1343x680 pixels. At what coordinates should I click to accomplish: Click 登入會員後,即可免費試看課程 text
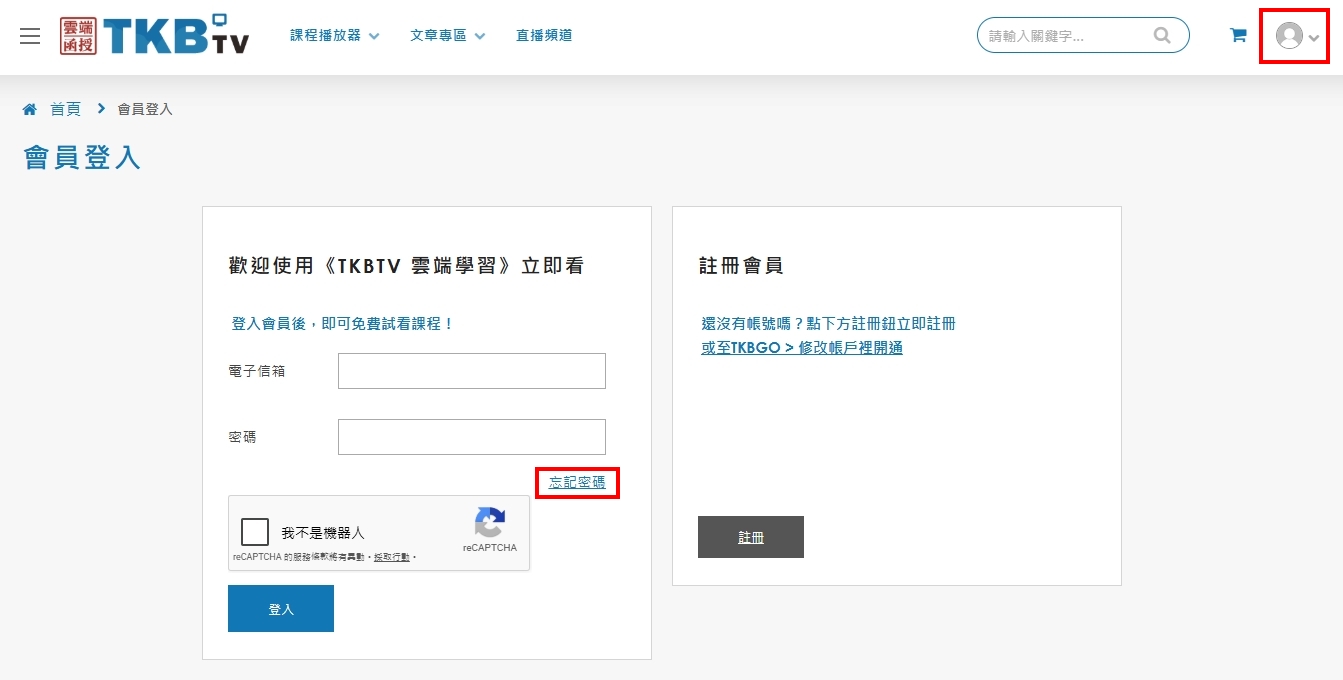pyautogui.click(x=343, y=324)
